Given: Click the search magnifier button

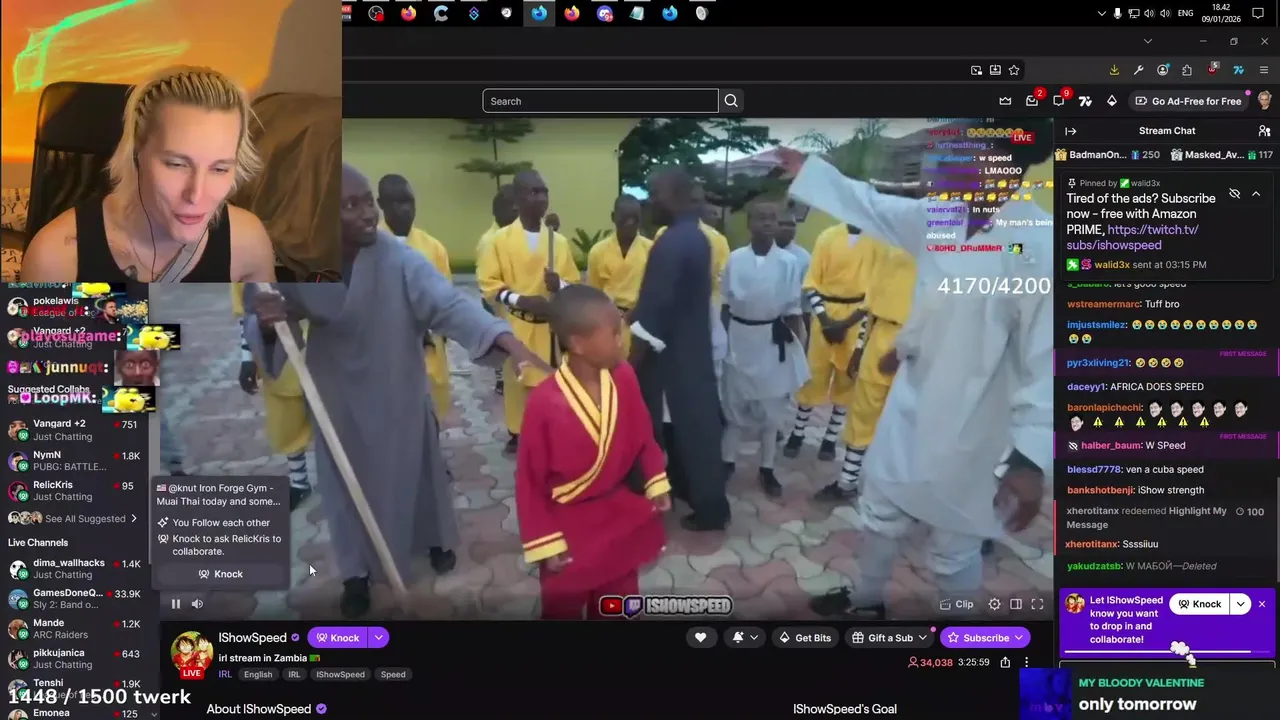Looking at the screenshot, I should tap(731, 101).
